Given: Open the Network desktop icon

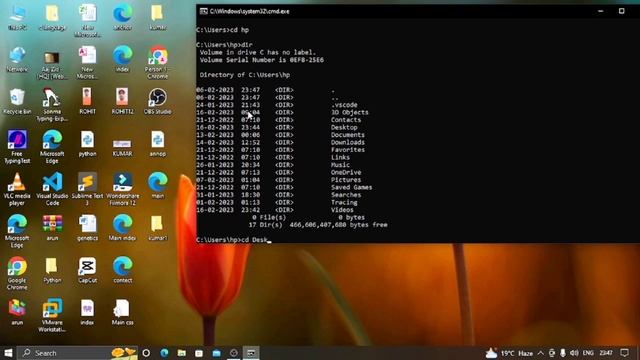Looking at the screenshot, I should (x=17, y=60).
